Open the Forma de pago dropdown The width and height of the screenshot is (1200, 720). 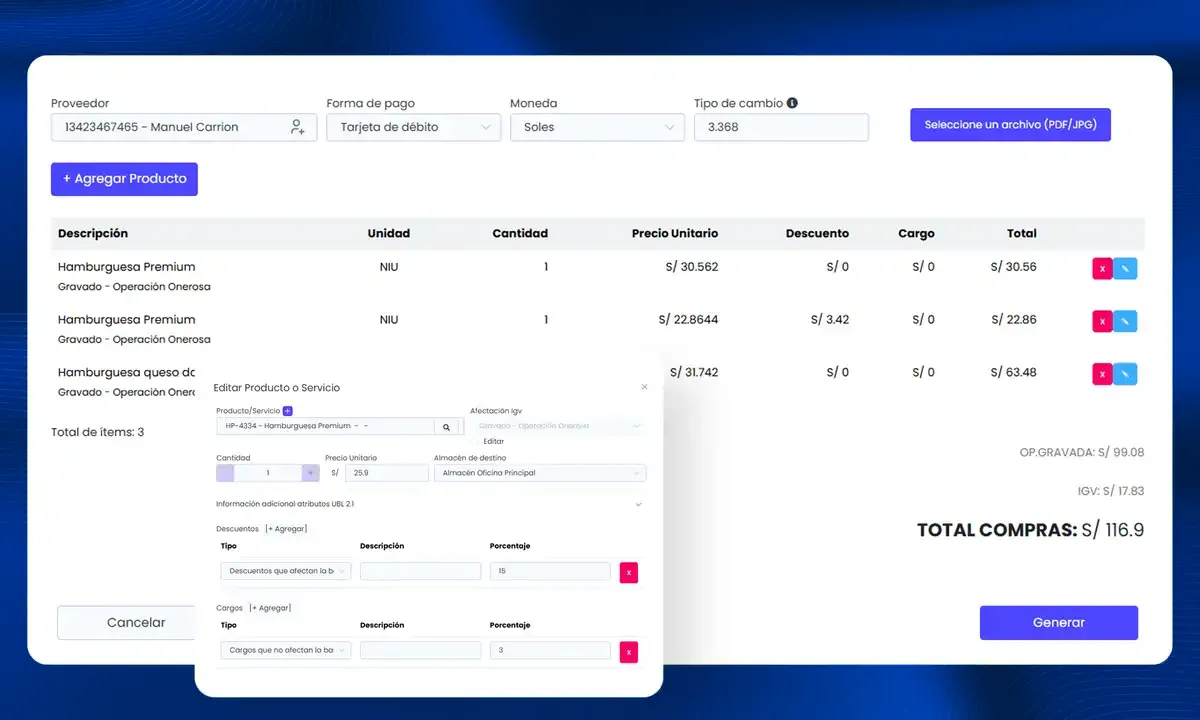pos(414,127)
